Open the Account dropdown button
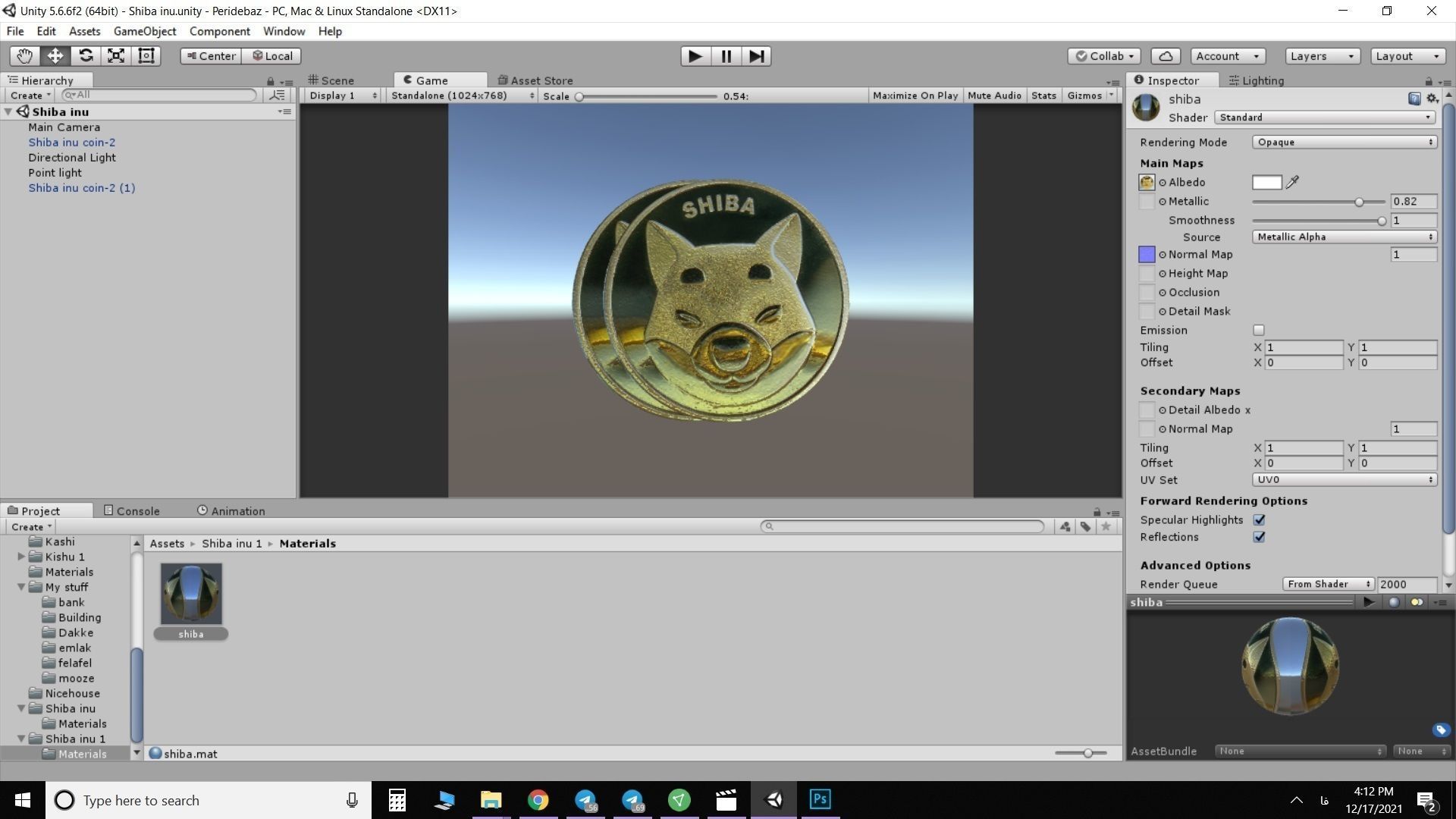1456x819 pixels. 1227,56
